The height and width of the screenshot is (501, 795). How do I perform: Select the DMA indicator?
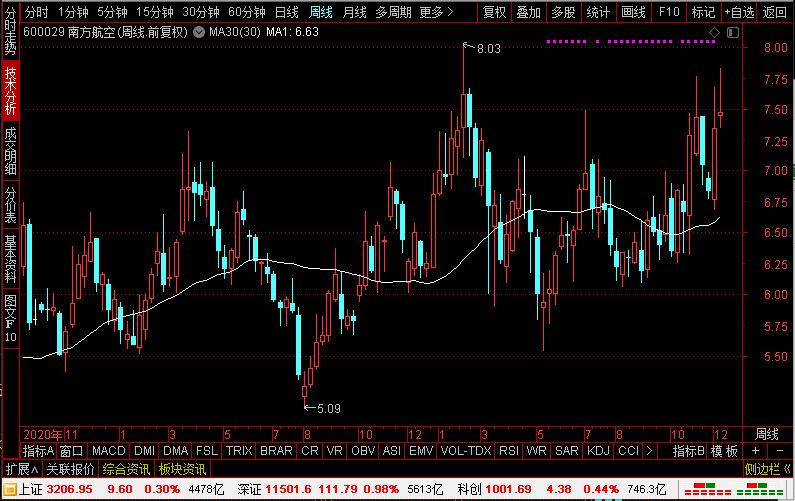176,451
